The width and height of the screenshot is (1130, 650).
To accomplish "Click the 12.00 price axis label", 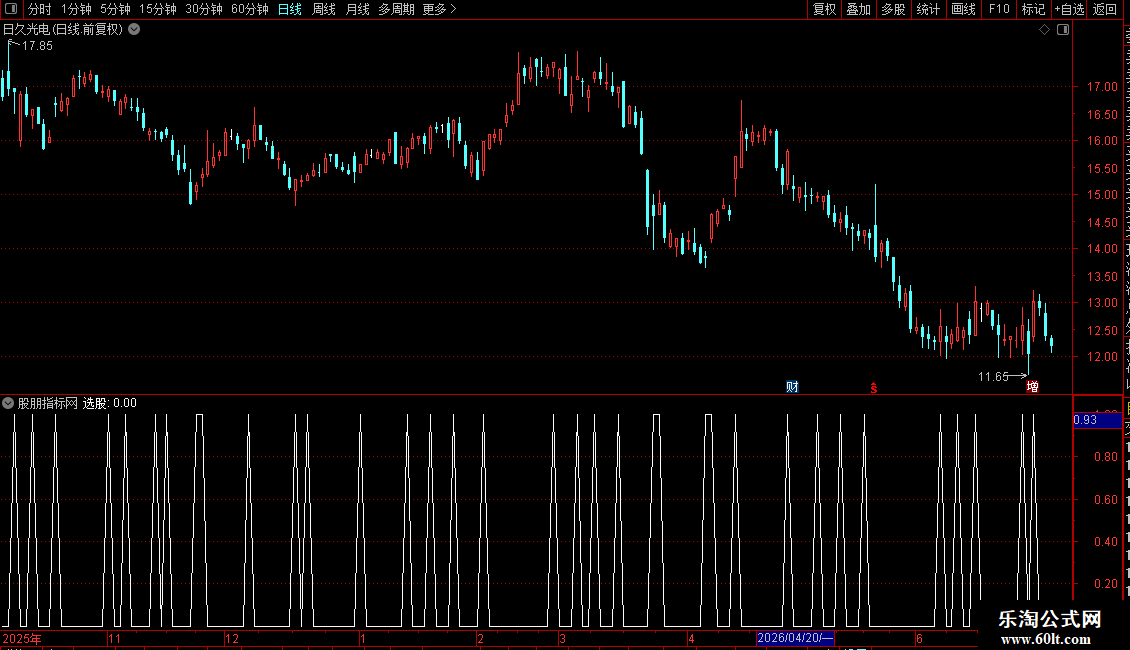I will point(1102,357).
